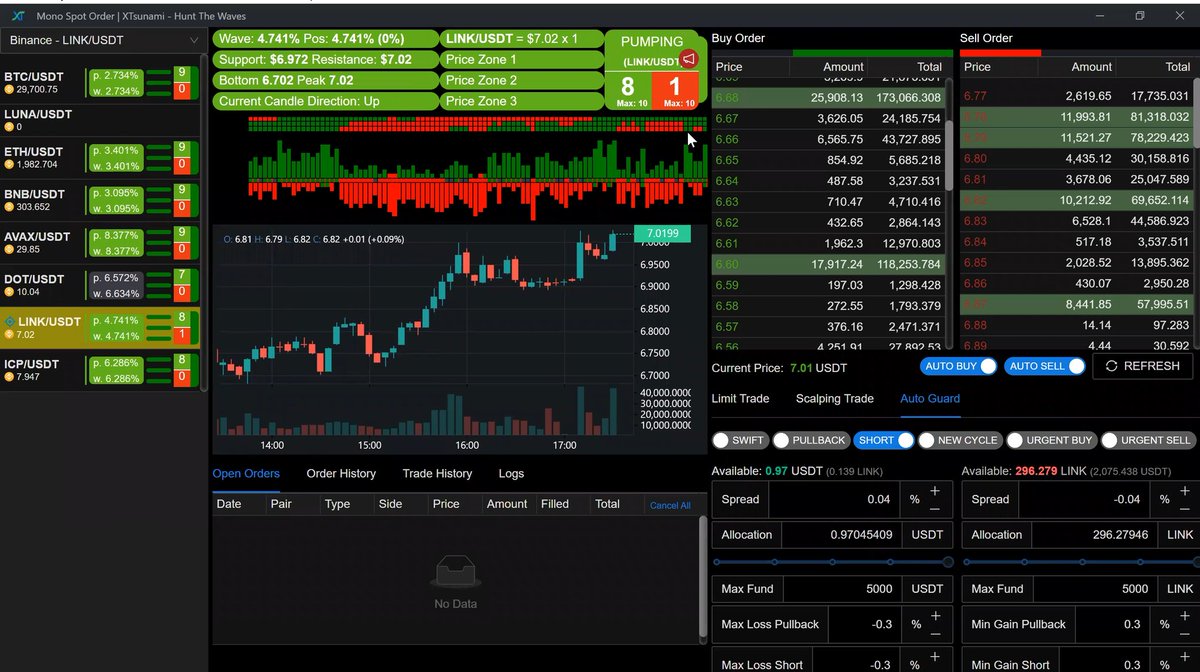Select AVAX/USDT pair in sidebar
This screenshot has width=1200, height=672.
coord(100,243)
